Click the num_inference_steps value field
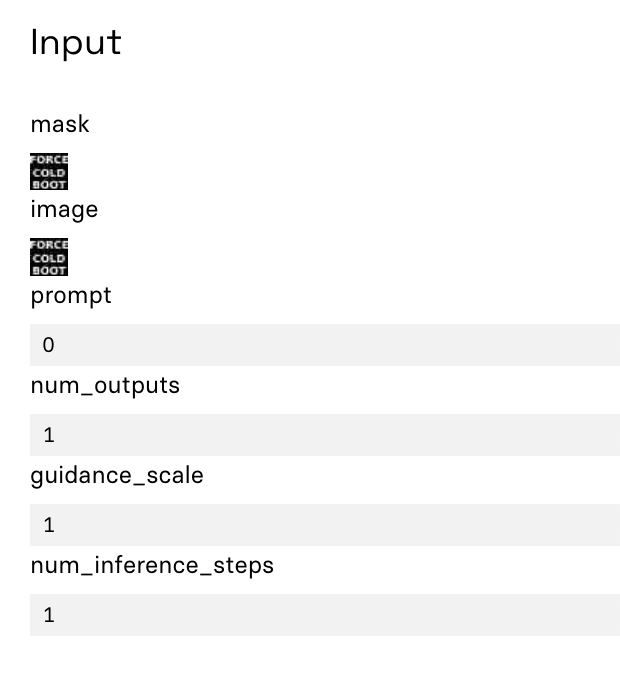 pos(325,615)
